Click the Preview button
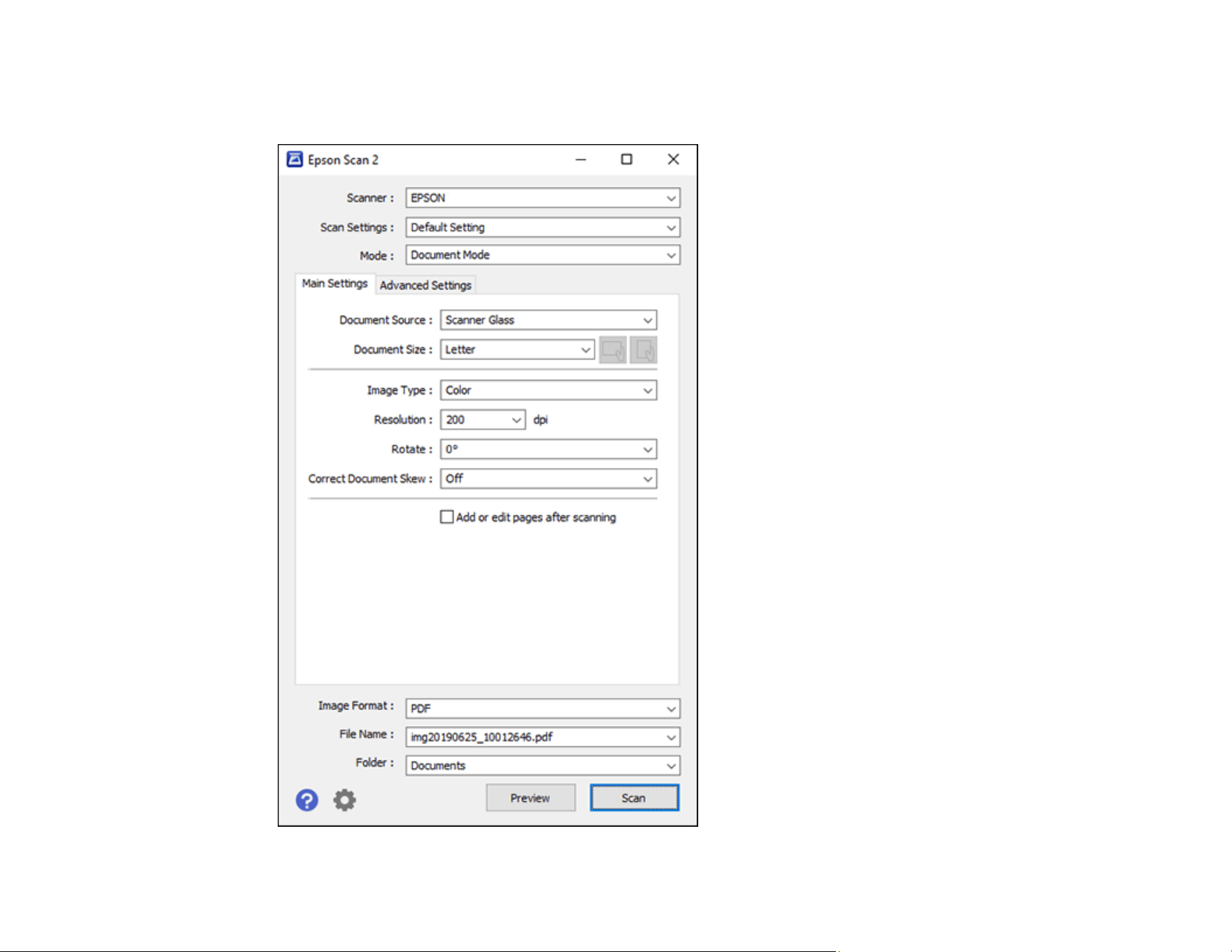The width and height of the screenshot is (1232, 952). coord(530,798)
